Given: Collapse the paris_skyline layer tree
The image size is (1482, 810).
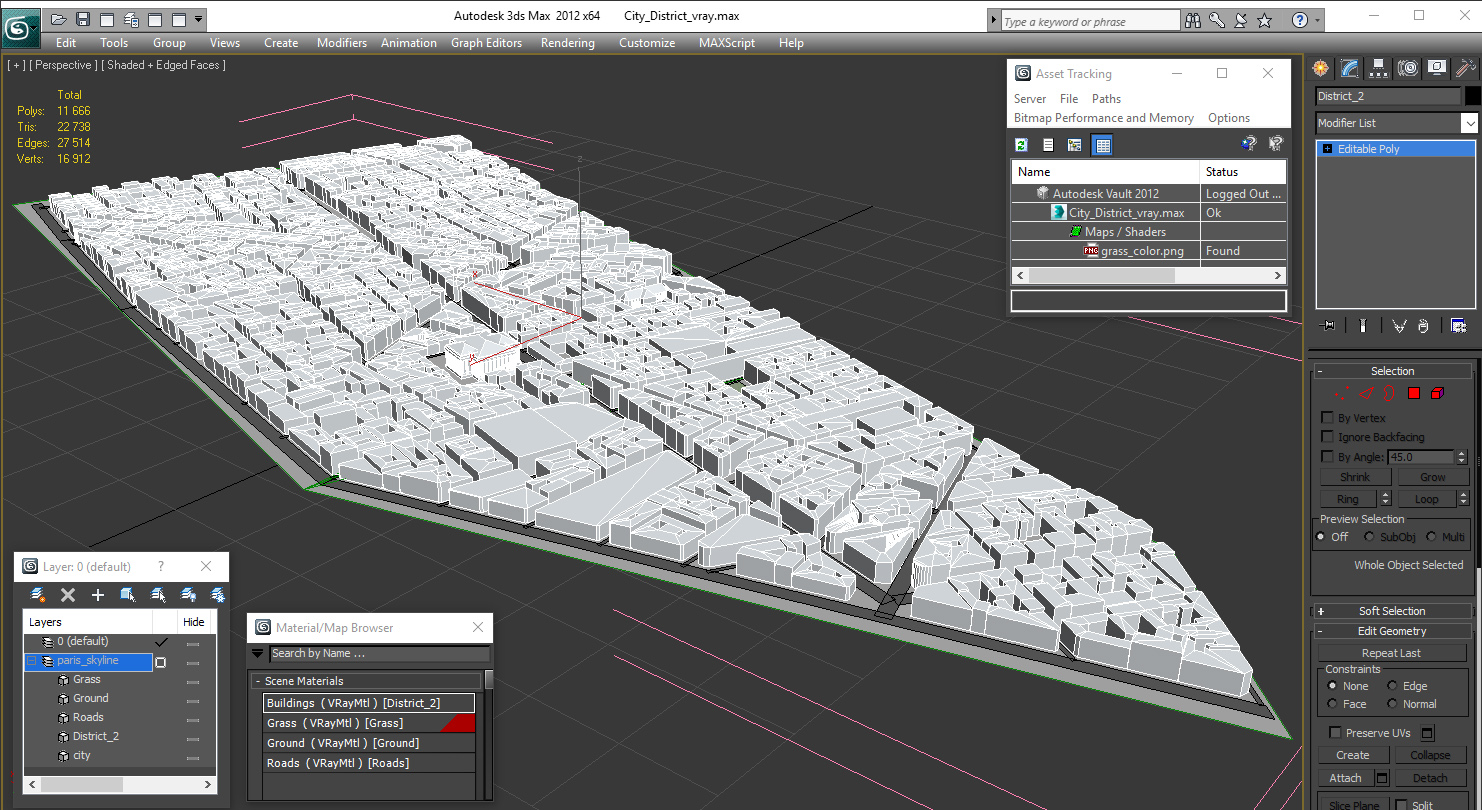Looking at the screenshot, I should (31, 661).
